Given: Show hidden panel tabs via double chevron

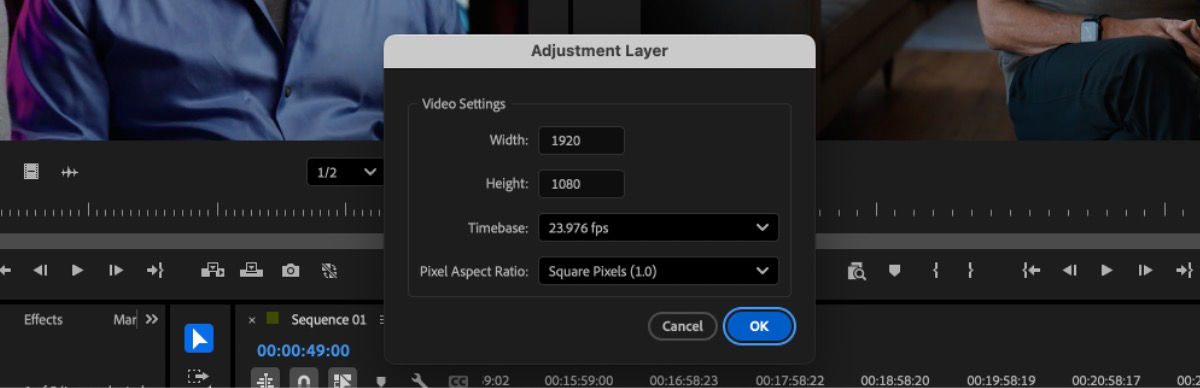Looking at the screenshot, I should [x=152, y=320].
